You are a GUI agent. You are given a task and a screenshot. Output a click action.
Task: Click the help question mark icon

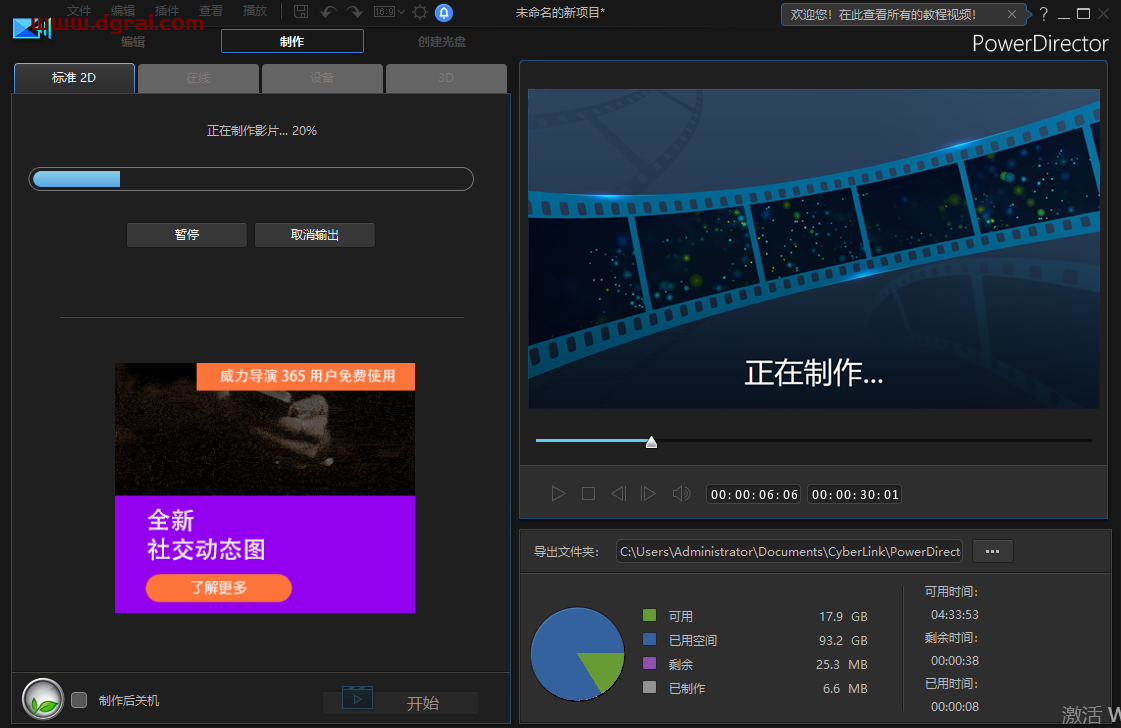point(1043,13)
